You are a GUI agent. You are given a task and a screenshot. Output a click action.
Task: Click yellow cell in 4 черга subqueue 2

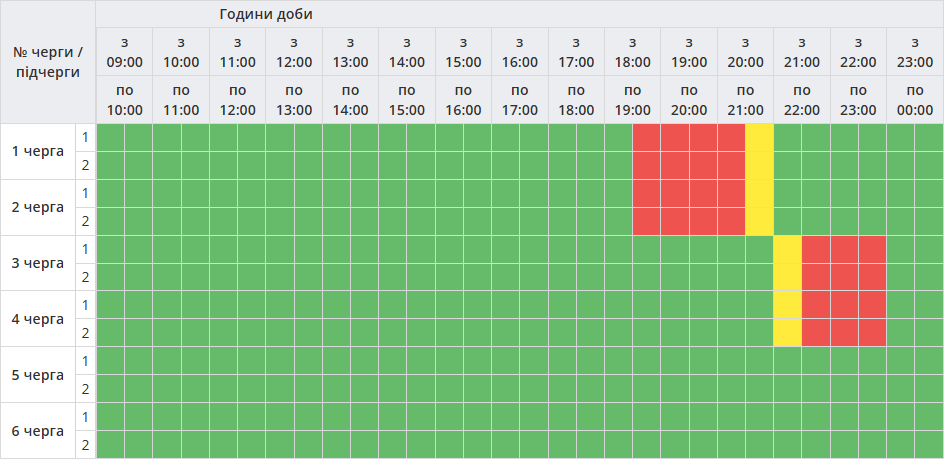(x=788, y=333)
